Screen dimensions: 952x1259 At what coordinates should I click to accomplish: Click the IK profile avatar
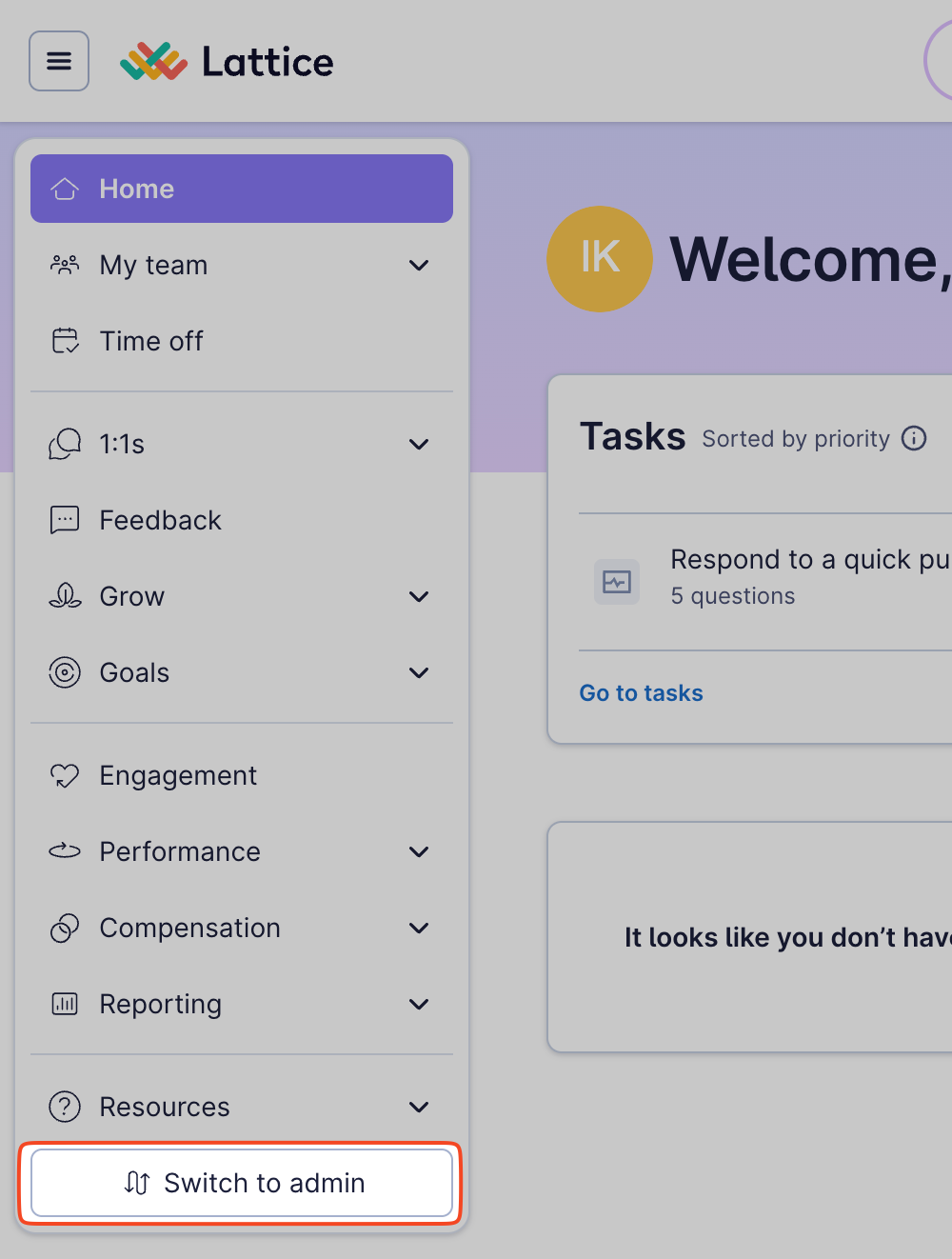coord(600,259)
